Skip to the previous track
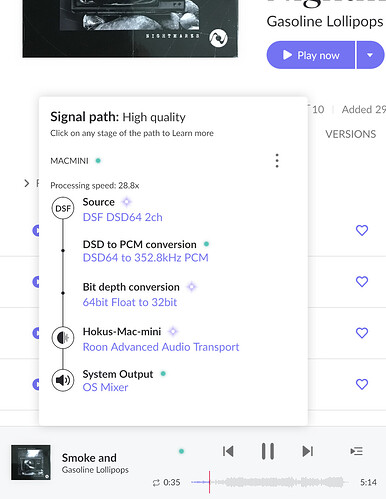386x499 pixels. [228, 451]
